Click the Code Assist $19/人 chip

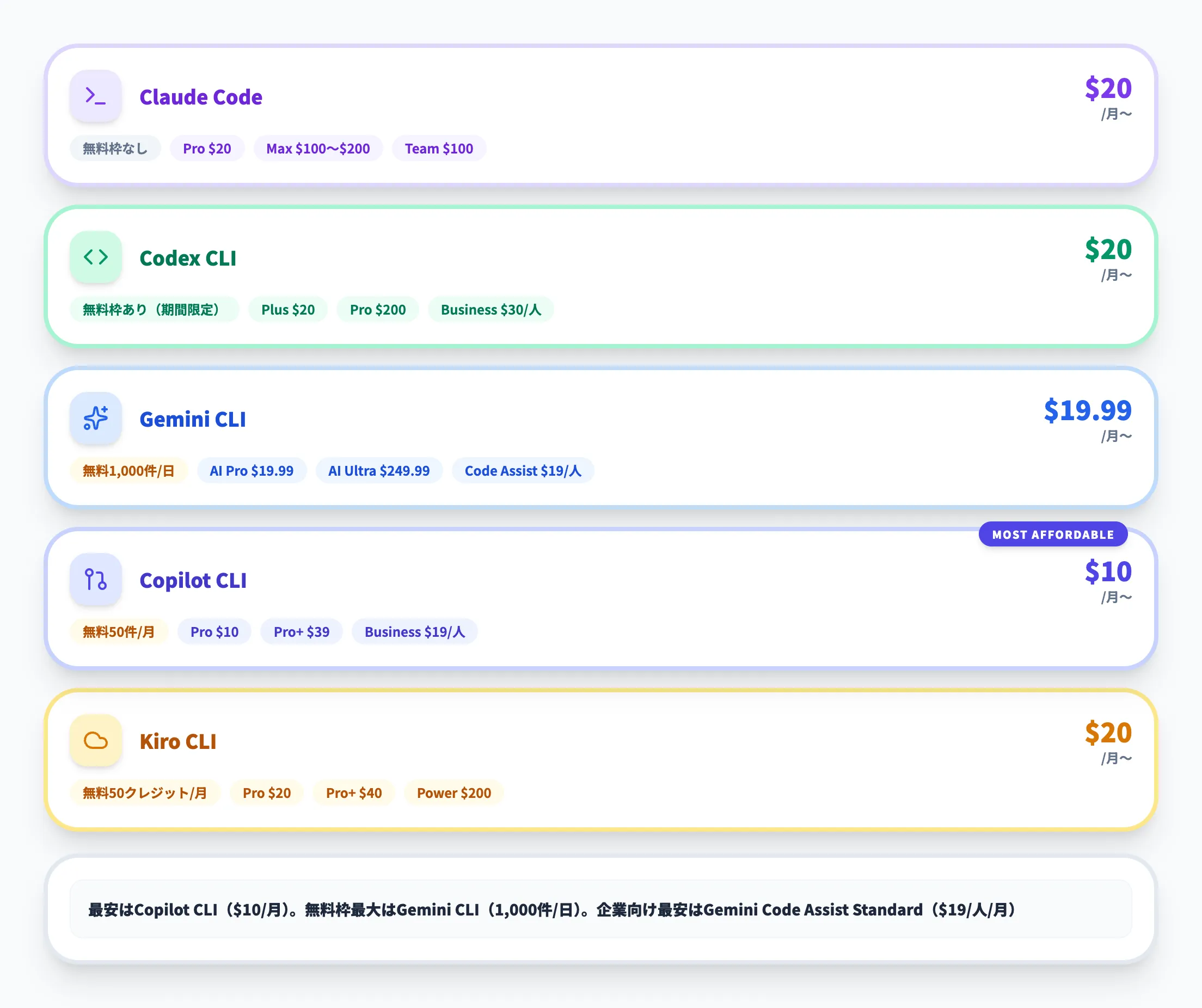523,471
